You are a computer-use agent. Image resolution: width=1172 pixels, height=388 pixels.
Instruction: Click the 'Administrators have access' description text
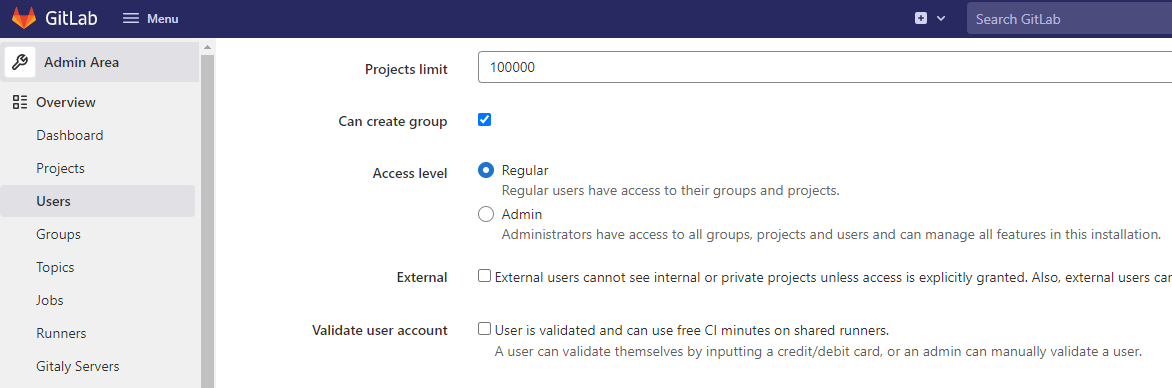[x=830, y=234]
